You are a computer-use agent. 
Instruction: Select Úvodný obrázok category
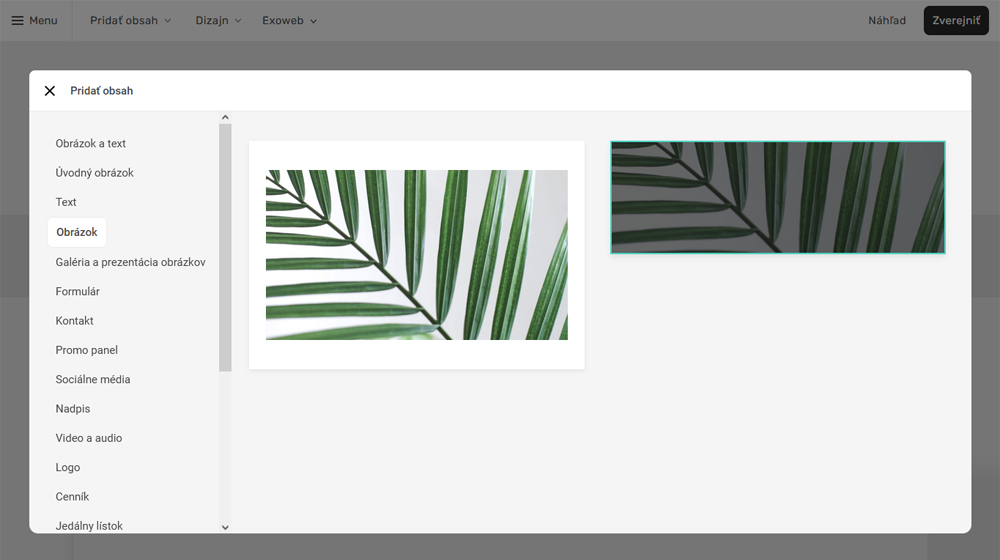coord(94,173)
